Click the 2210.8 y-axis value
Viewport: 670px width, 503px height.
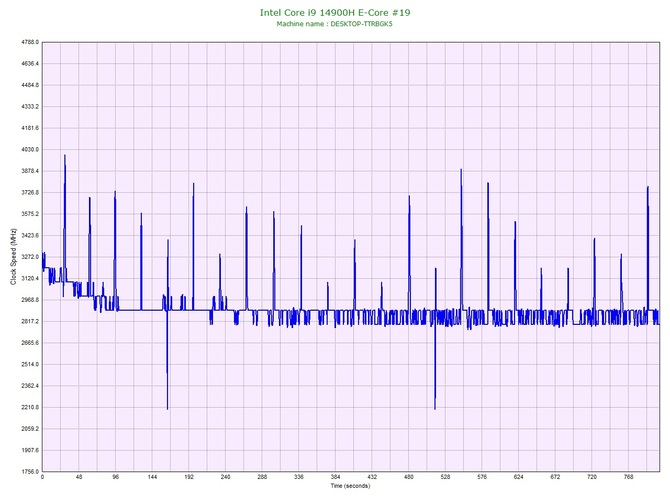click(x=30, y=407)
